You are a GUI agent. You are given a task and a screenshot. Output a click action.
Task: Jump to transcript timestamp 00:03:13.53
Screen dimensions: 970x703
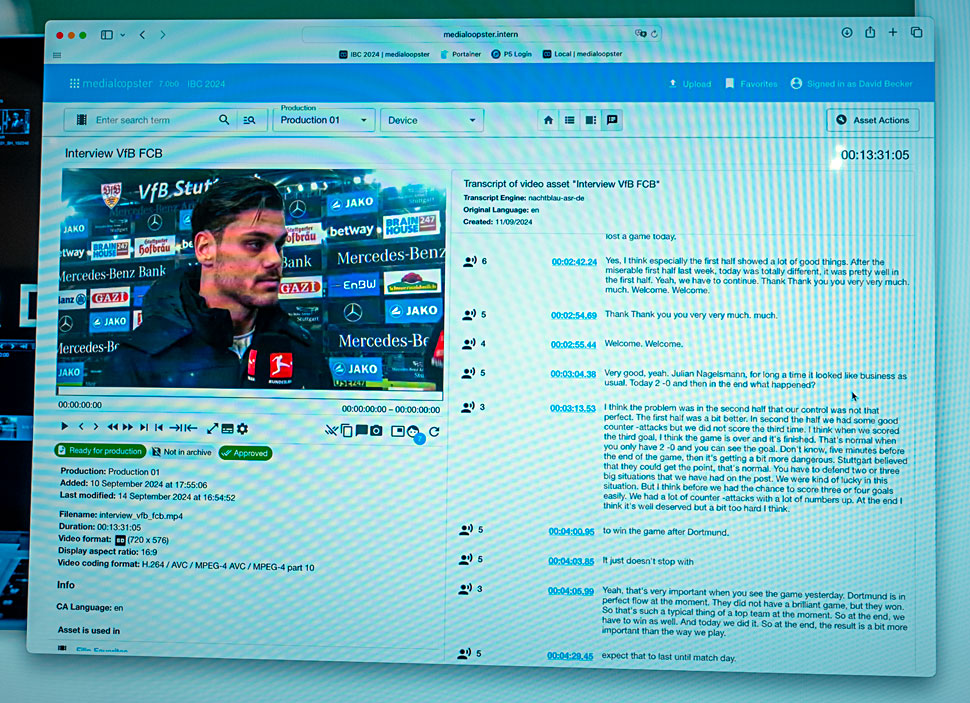pyautogui.click(x=573, y=408)
